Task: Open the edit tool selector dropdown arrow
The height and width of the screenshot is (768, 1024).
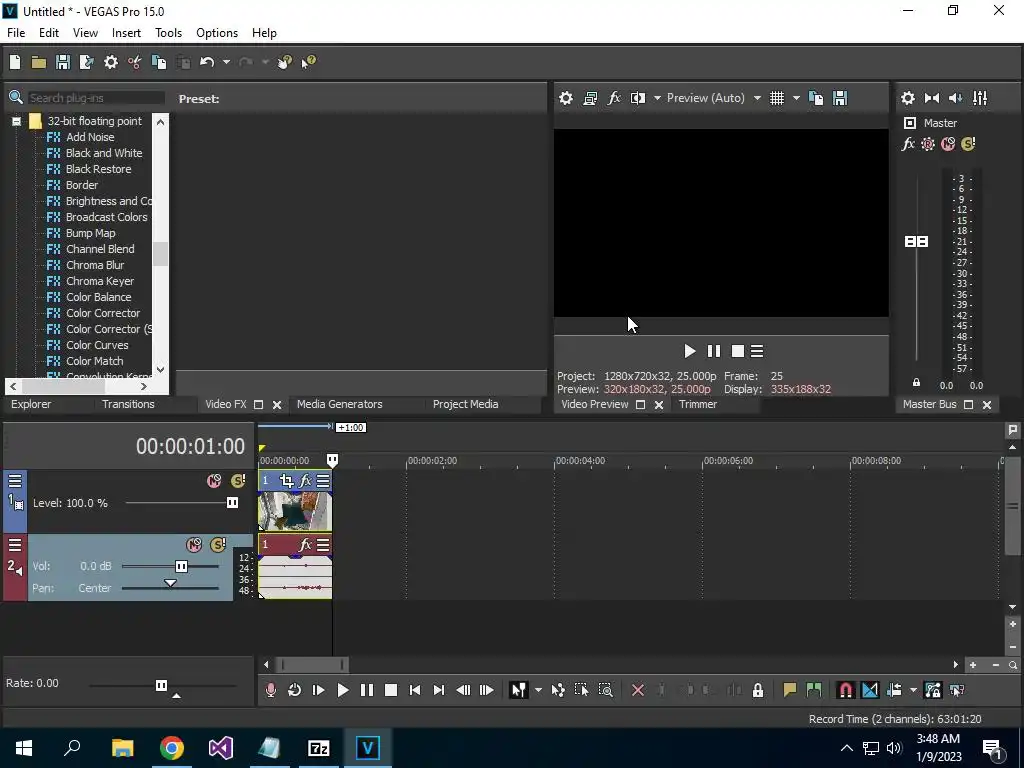Action: point(538,690)
